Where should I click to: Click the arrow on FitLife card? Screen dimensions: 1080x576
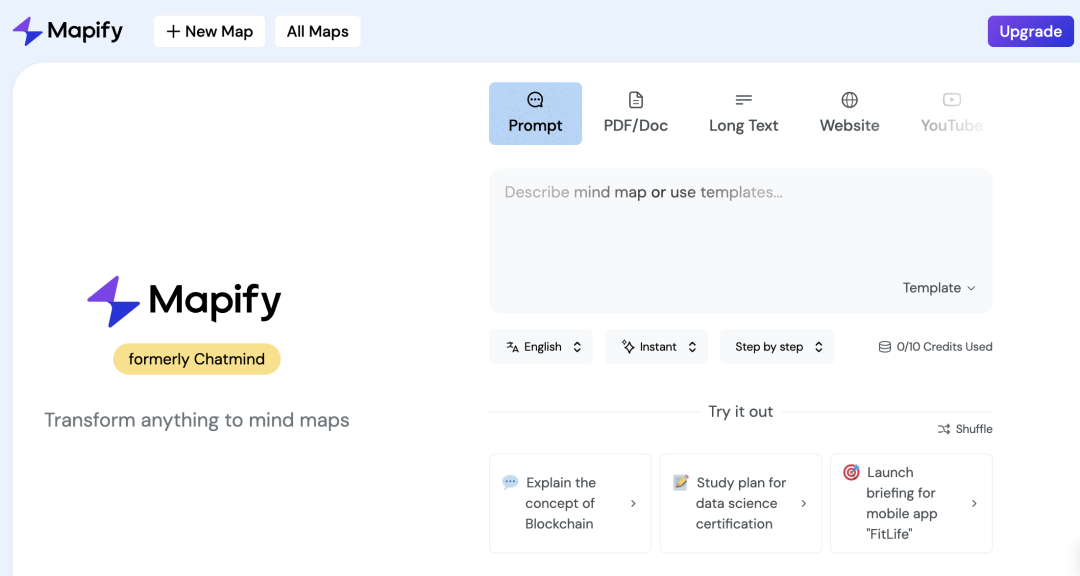pos(974,504)
